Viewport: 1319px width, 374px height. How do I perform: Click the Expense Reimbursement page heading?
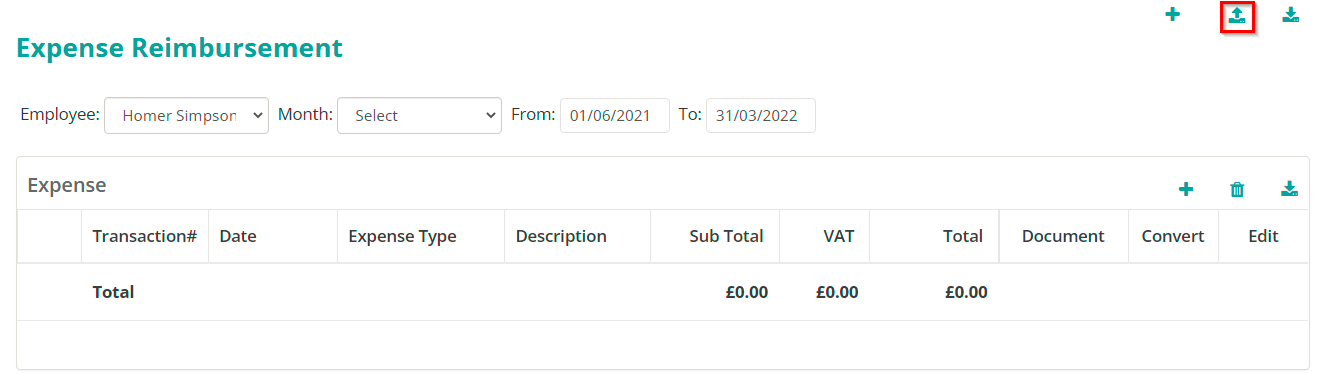[180, 47]
